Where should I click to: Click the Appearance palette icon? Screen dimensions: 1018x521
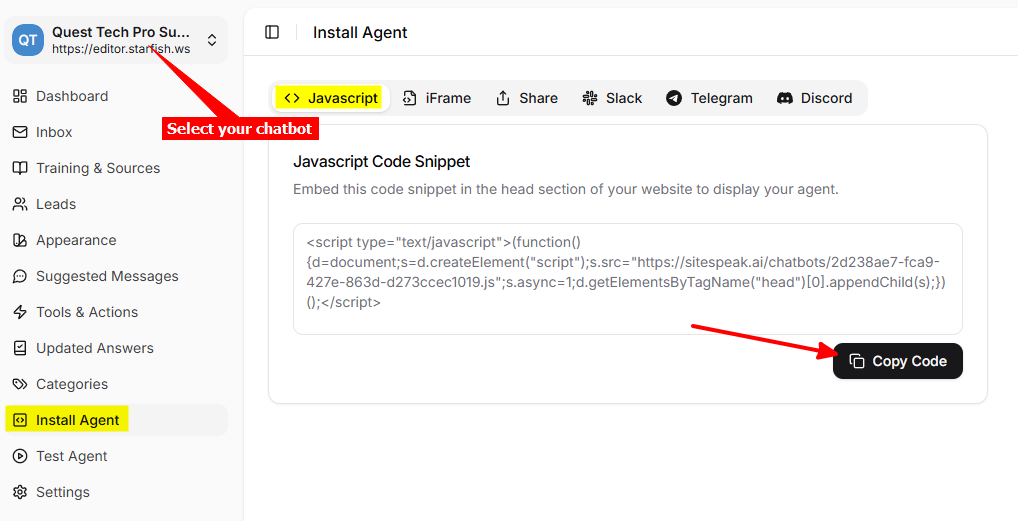point(19,240)
